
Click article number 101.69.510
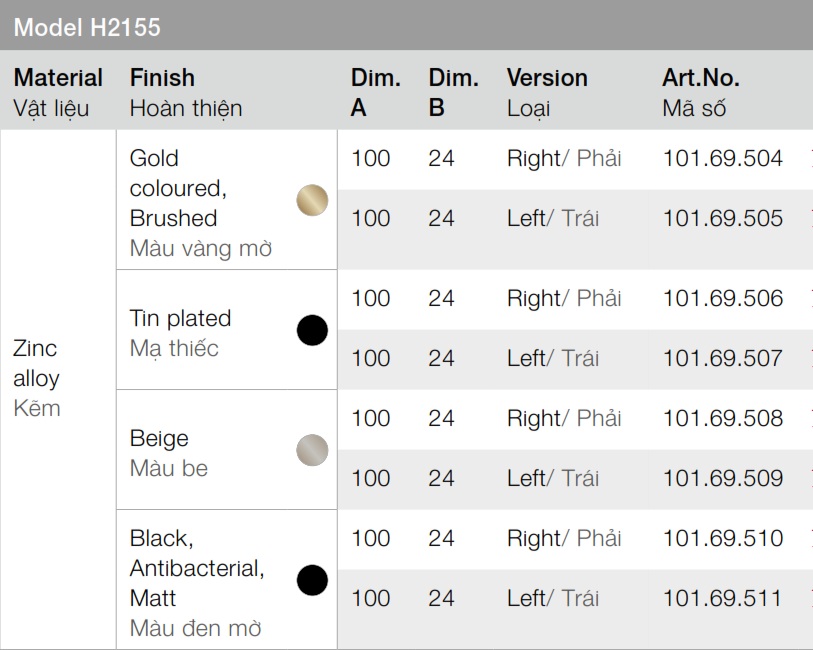722,538
